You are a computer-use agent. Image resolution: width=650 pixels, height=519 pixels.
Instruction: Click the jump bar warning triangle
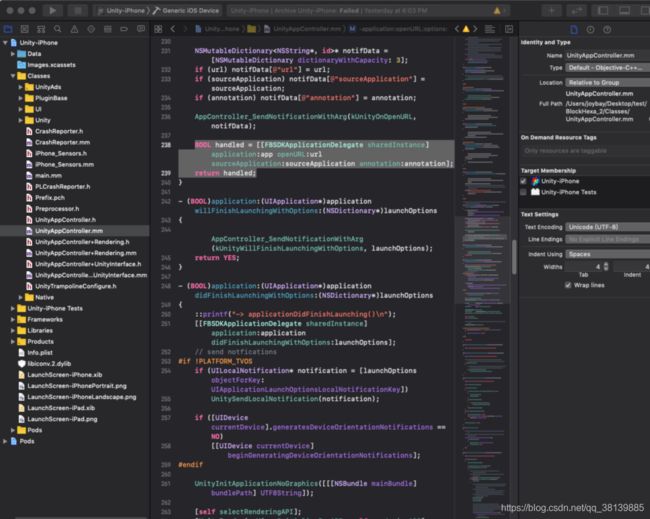466,29
